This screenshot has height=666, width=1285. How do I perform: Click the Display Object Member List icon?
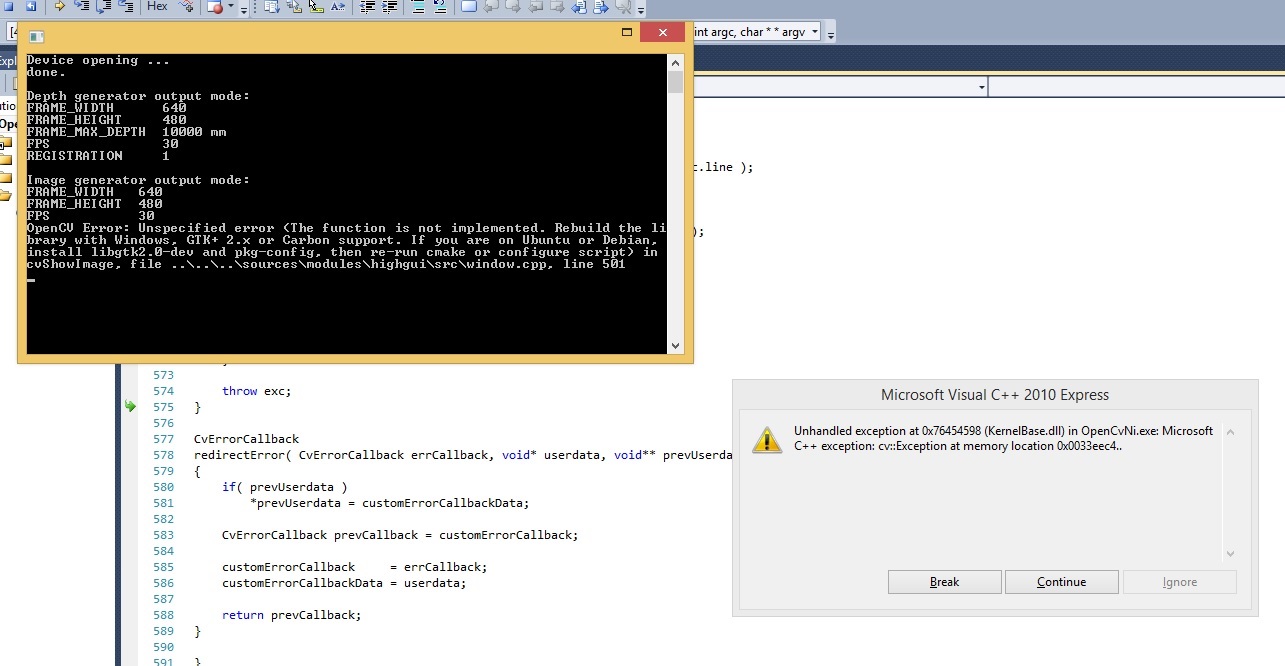pyautogui.click(x=271, y=6)
